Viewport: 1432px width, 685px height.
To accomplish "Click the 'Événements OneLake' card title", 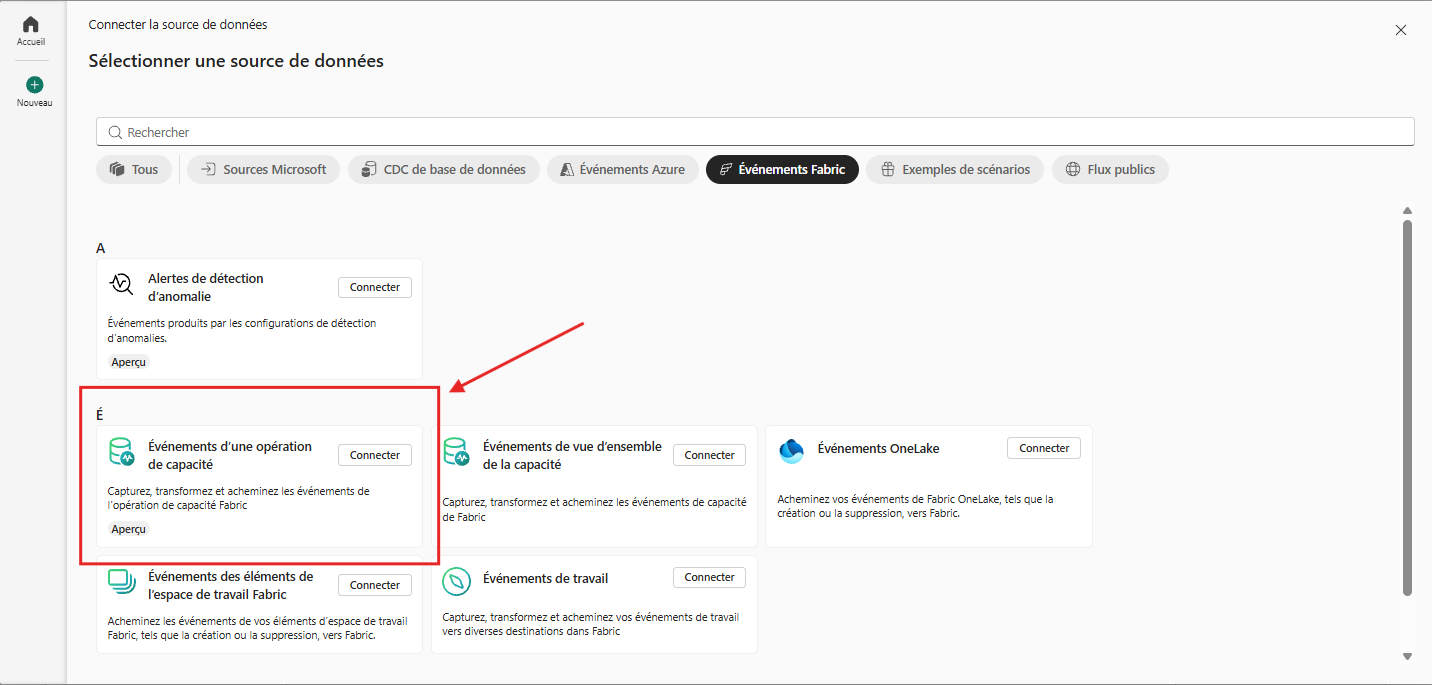I will point(879,448).
